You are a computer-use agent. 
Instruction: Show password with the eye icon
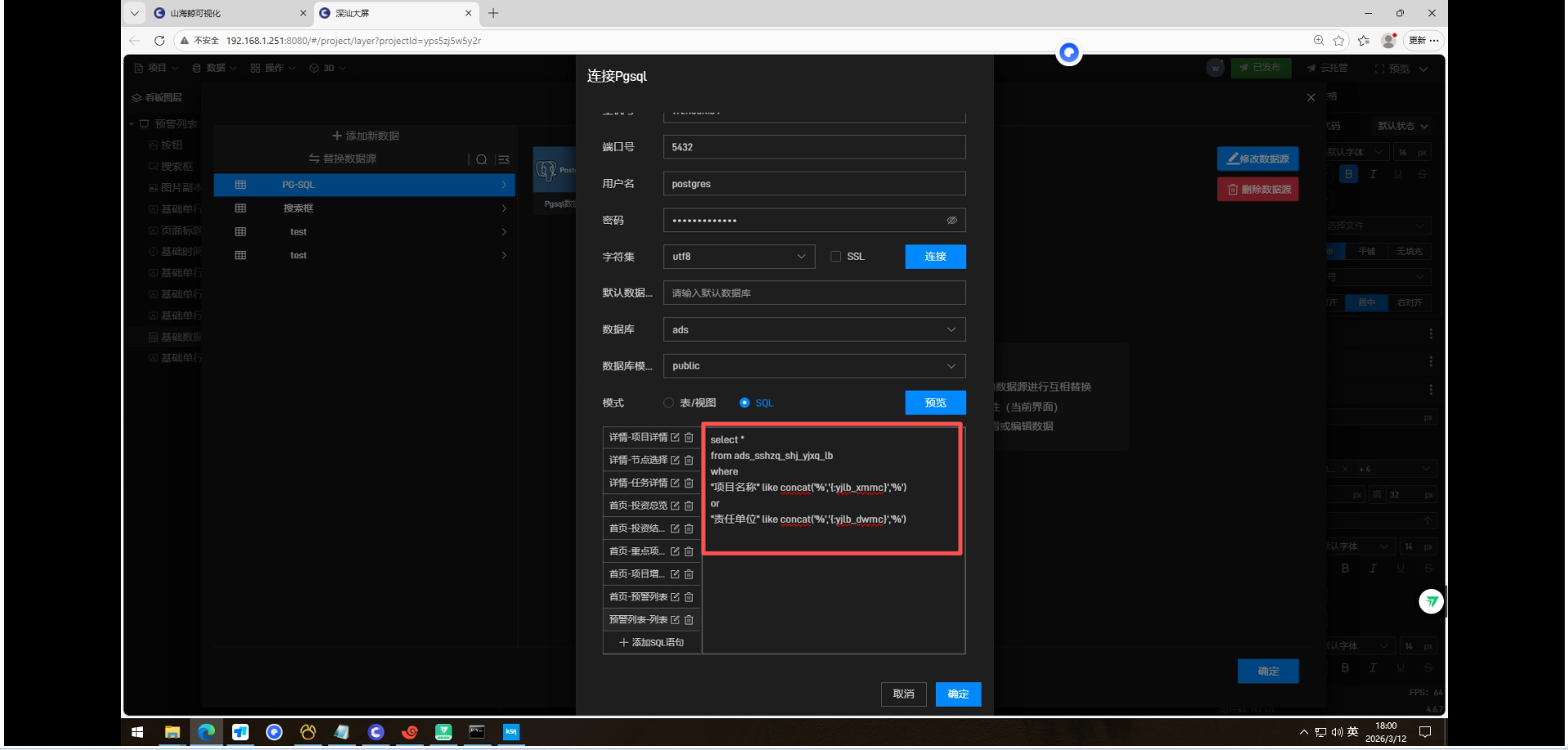point(951,221)
